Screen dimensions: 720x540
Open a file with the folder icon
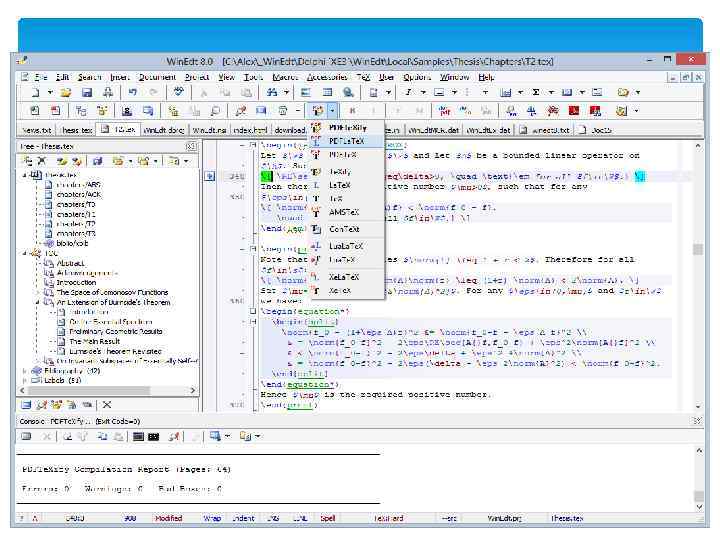[x=66, y=92]
